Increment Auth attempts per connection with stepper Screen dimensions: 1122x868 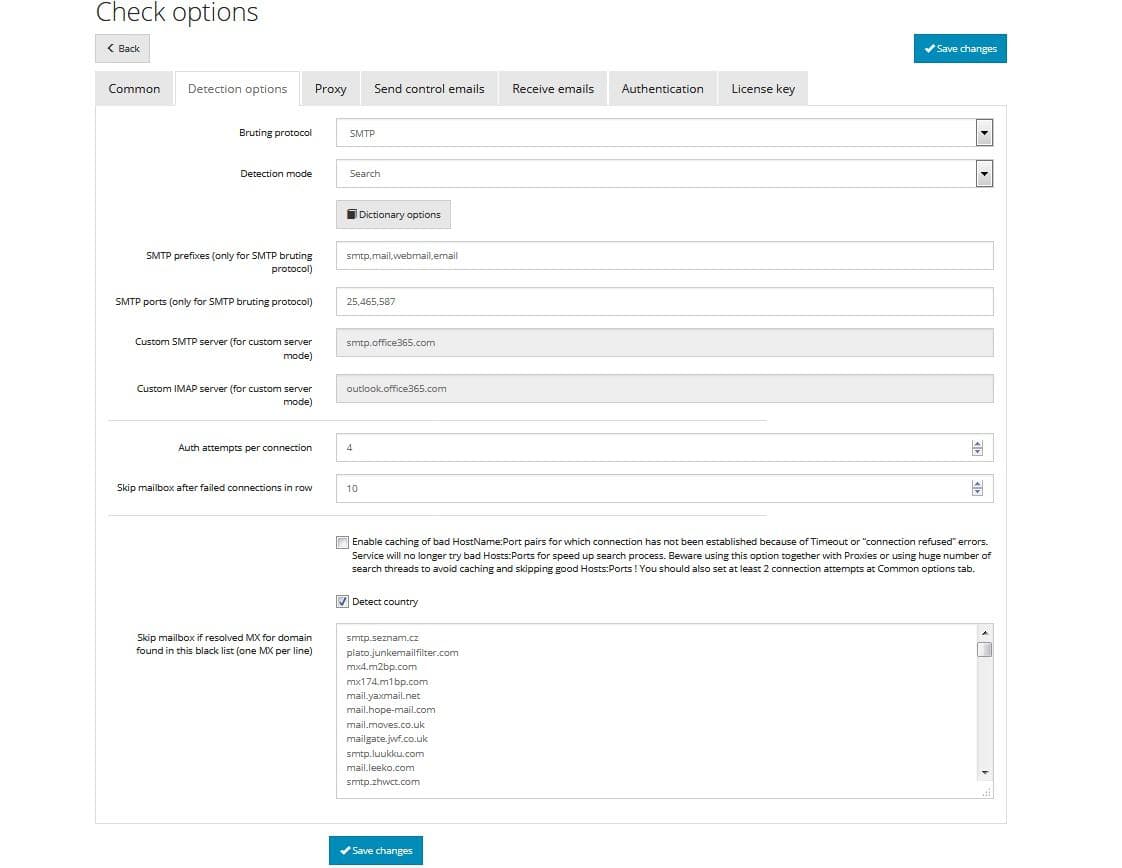(977, 444)
